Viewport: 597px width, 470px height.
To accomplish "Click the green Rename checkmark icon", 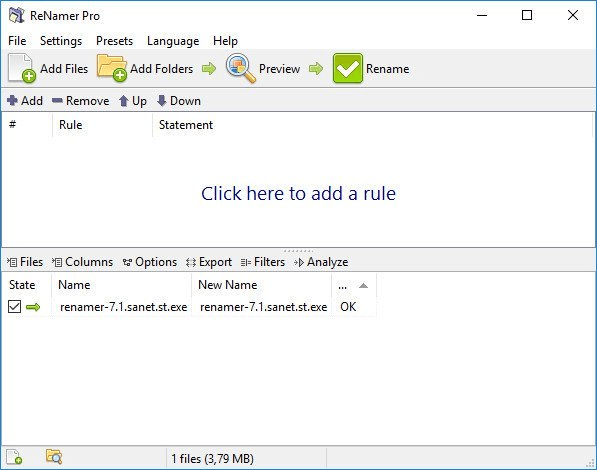I will coord(348,68).
